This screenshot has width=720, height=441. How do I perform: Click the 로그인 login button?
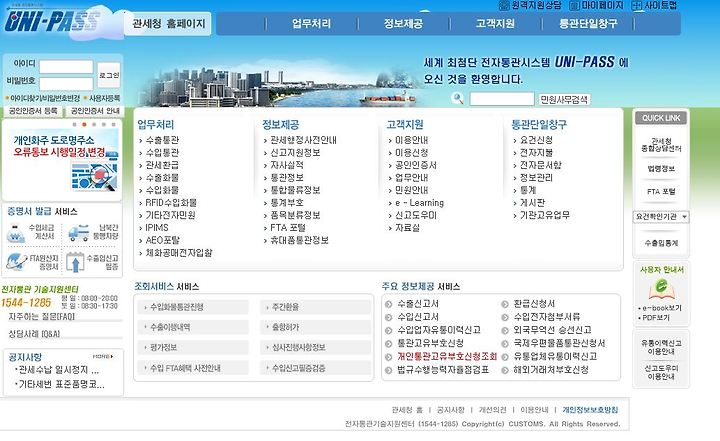pos(109,75)
